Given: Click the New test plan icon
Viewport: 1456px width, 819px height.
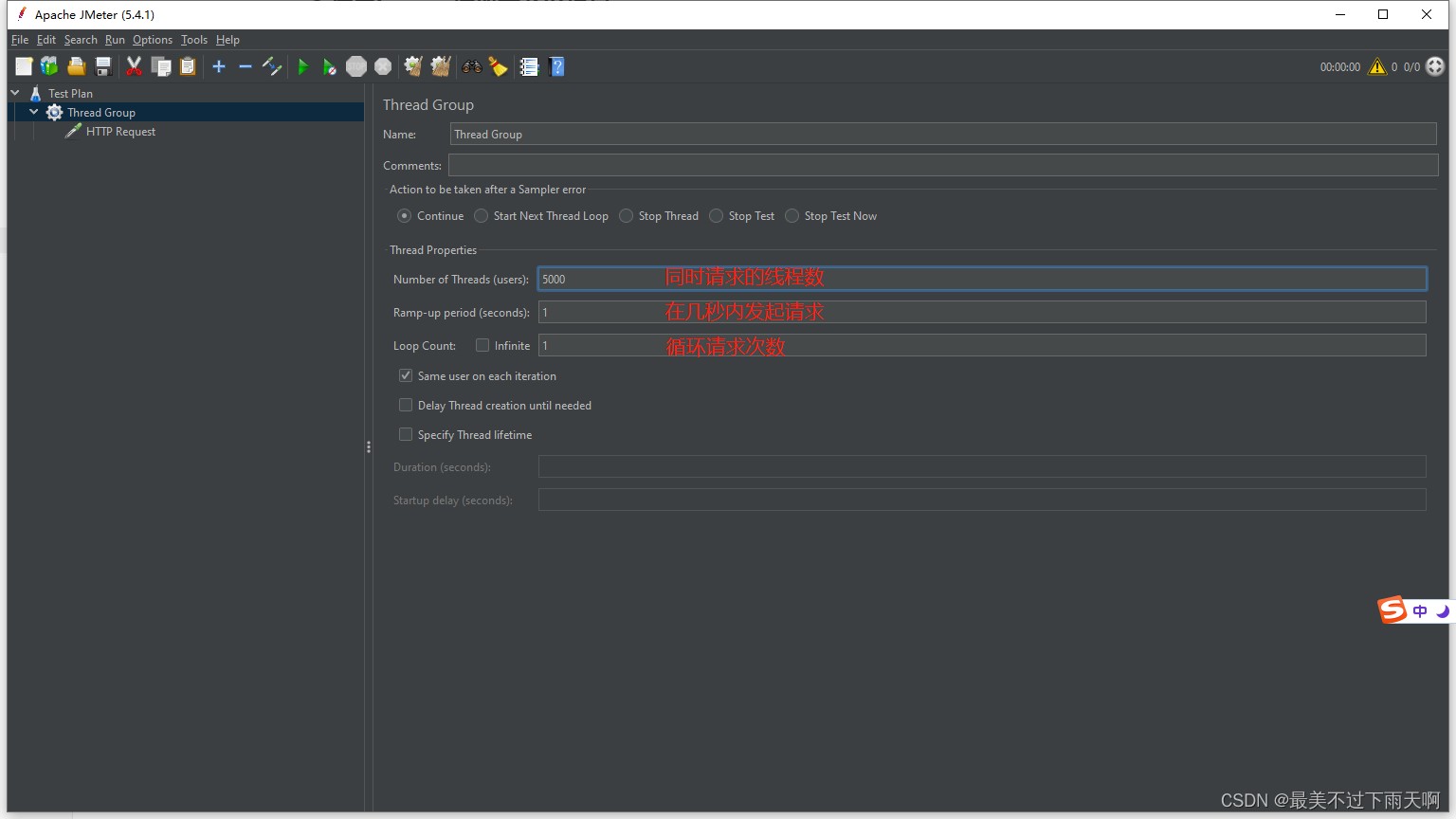Looking at the screenshot, I should pos(24,66).
